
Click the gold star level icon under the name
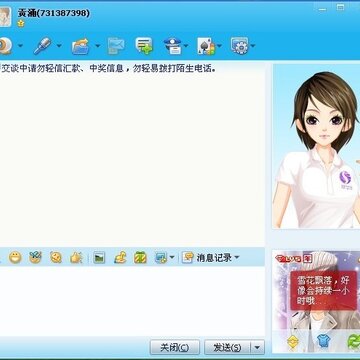point(21,23)
